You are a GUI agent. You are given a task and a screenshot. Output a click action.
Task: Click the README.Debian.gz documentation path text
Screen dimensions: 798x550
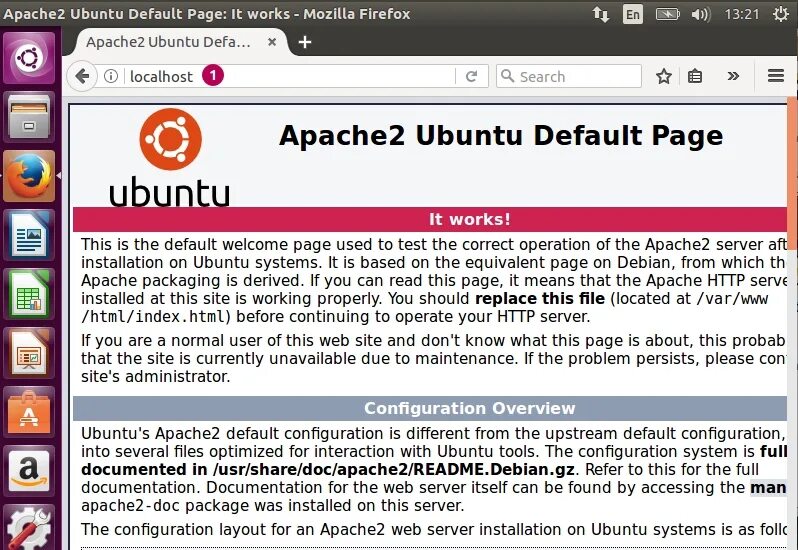(394, 469)
